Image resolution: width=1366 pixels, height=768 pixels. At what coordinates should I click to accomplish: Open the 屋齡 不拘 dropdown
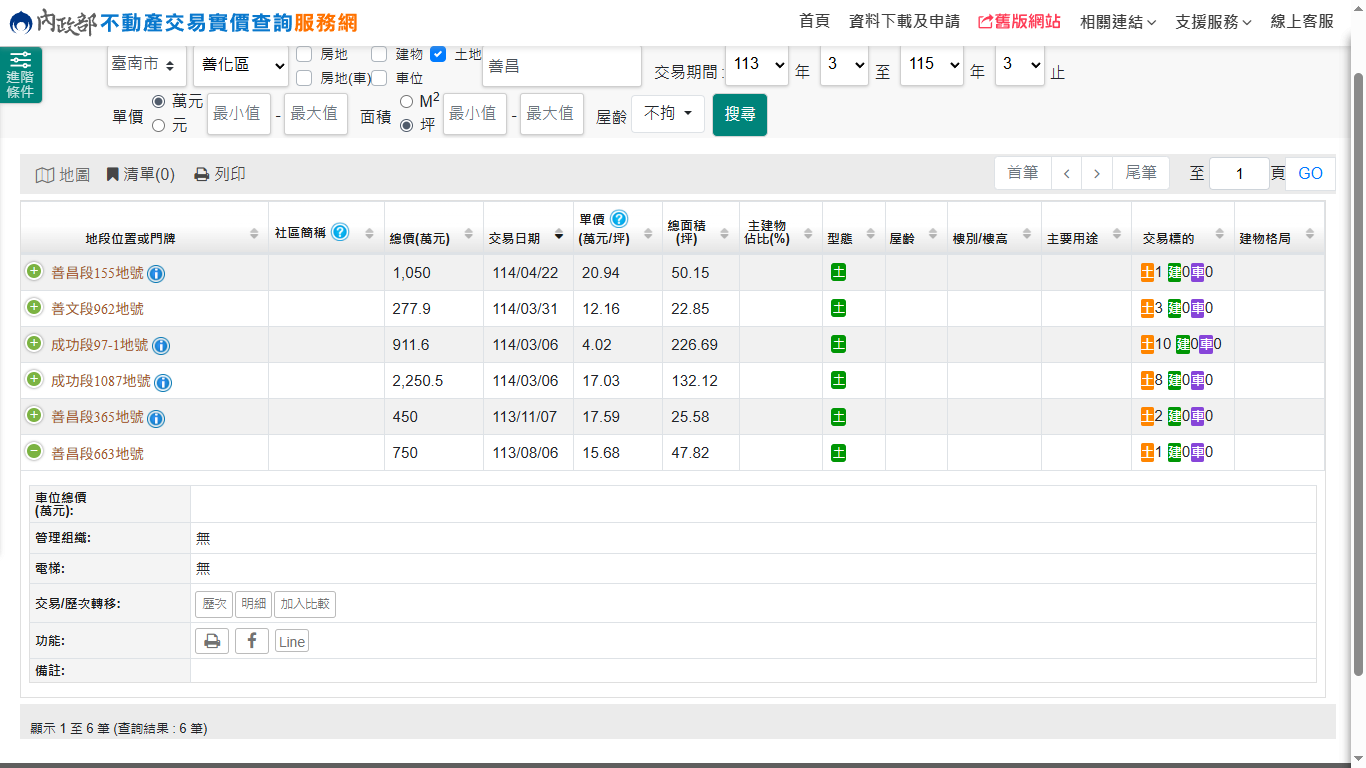pyautogui.click(x=668, y=114)
